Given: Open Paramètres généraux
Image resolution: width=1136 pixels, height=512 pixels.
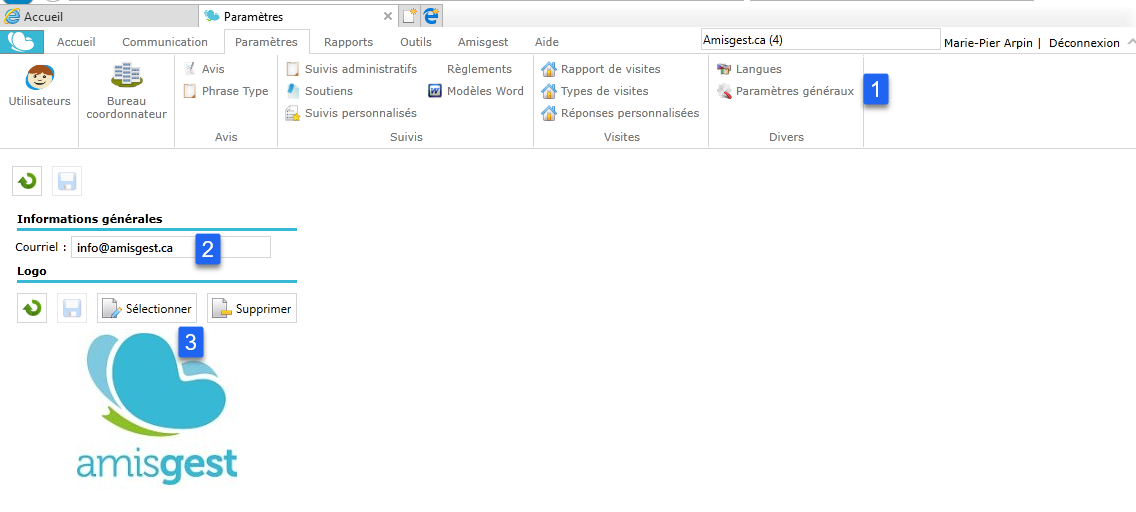Looking at the screenshot, I should click(x=785, y=91).
